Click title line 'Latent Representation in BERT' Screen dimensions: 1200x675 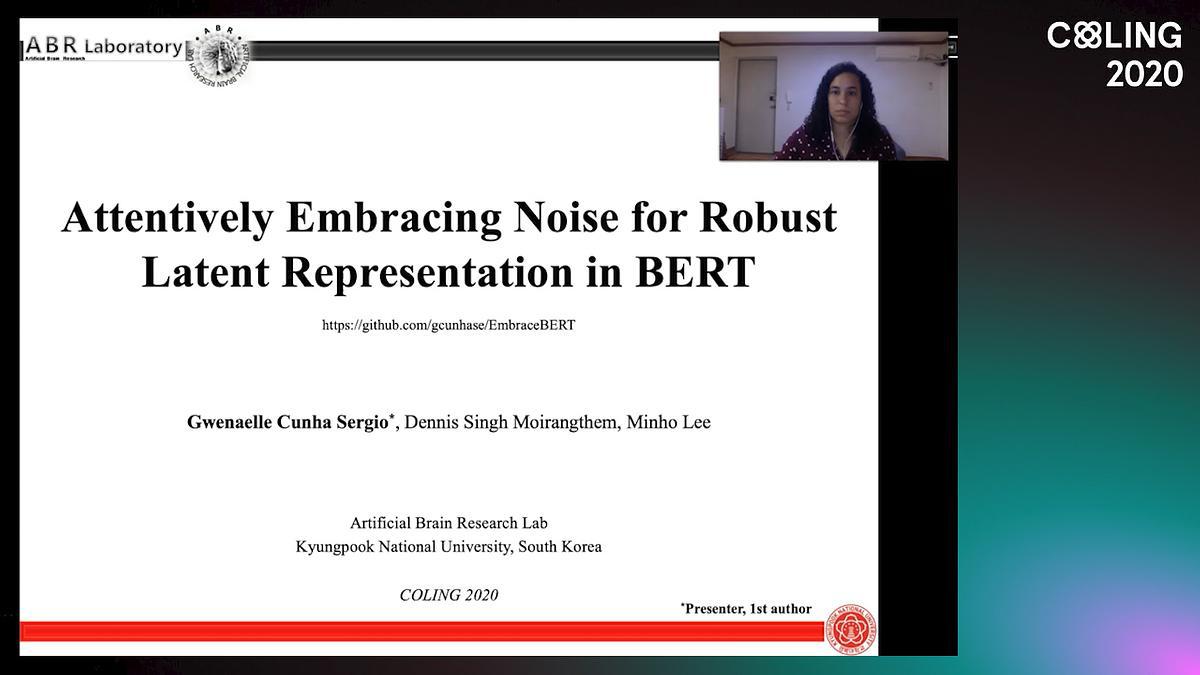447,272
